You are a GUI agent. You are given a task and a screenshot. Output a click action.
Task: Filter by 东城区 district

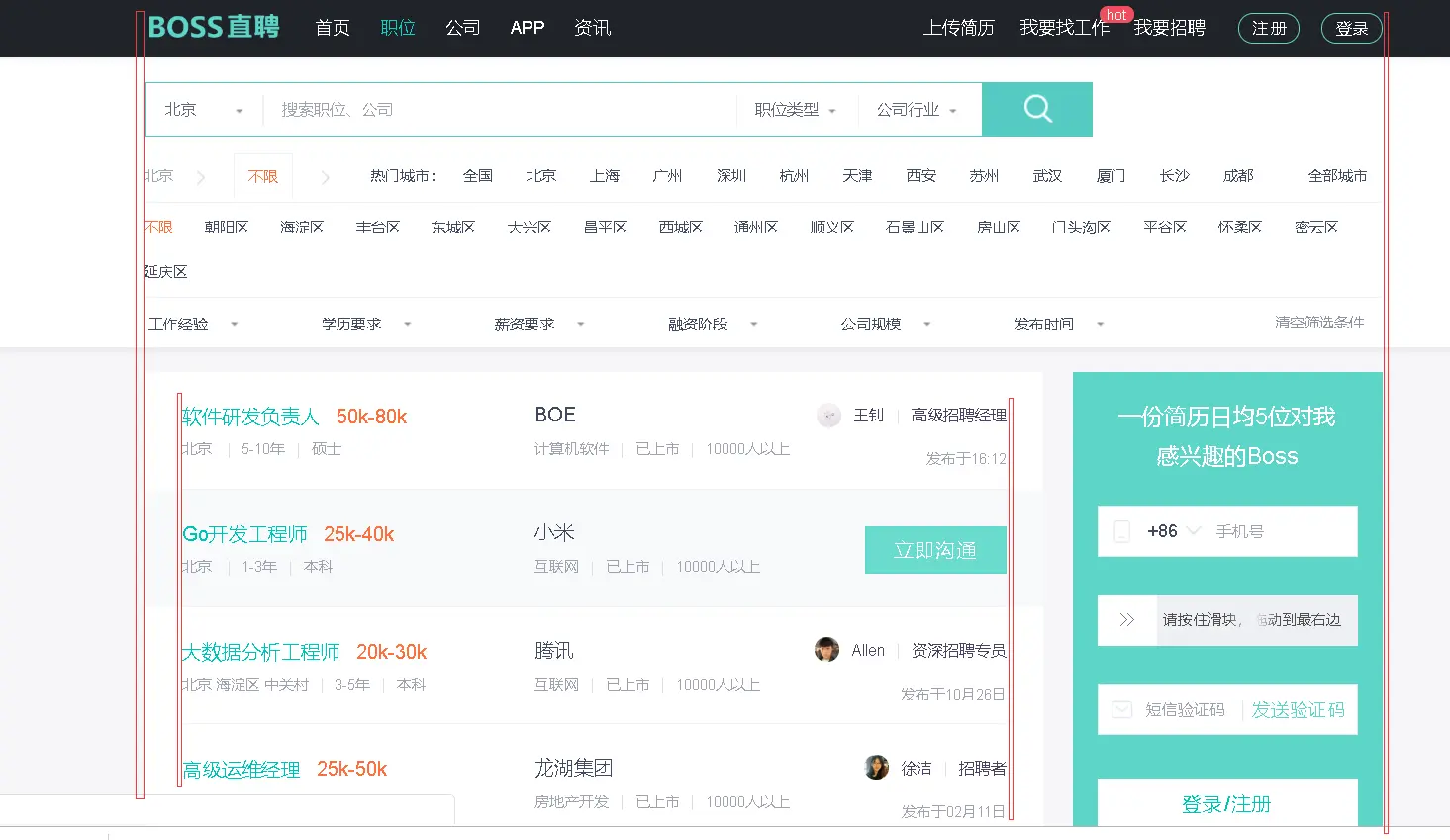click(x=453, y=228)
